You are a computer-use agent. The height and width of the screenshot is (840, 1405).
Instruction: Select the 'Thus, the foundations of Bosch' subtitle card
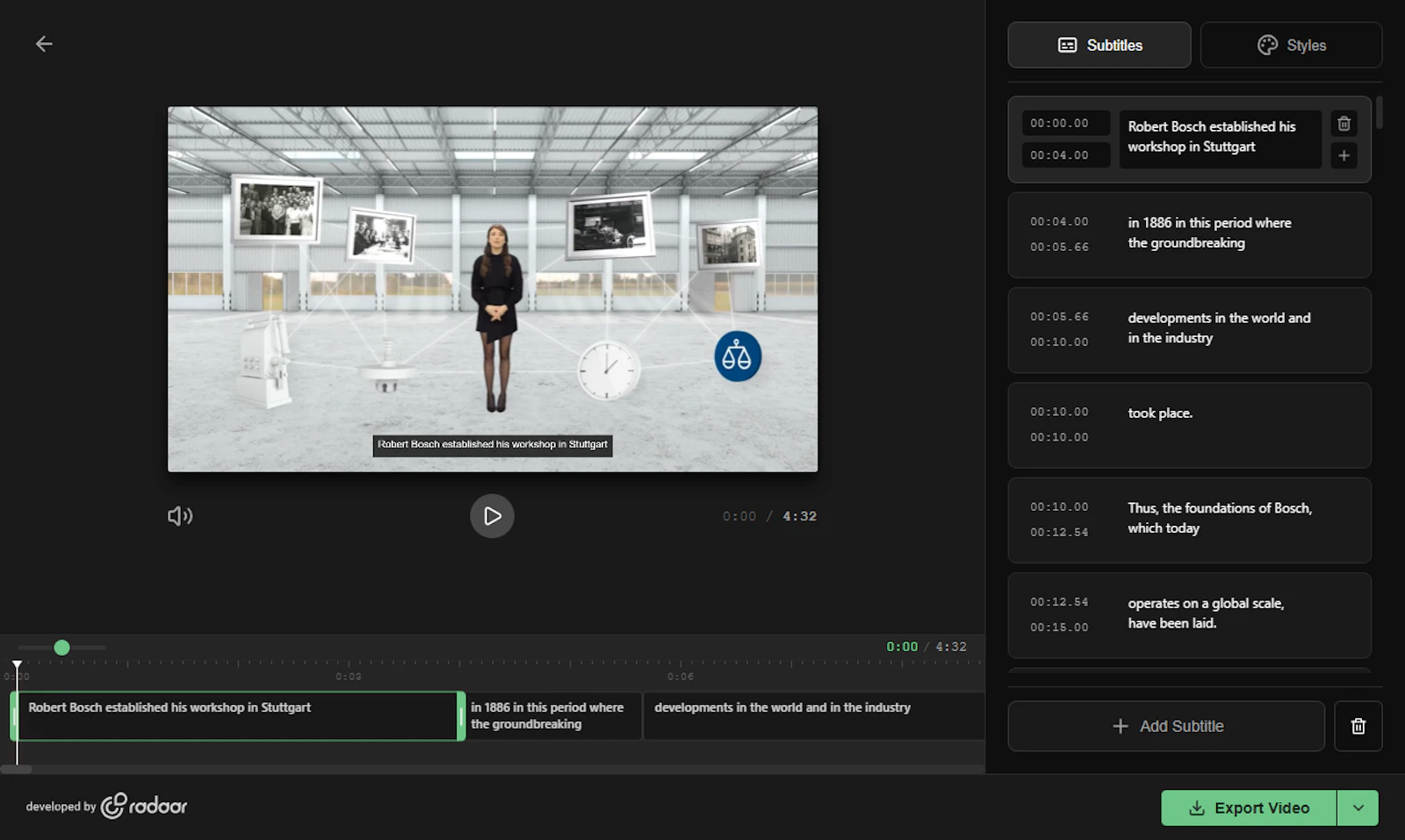coord(1189,521)
